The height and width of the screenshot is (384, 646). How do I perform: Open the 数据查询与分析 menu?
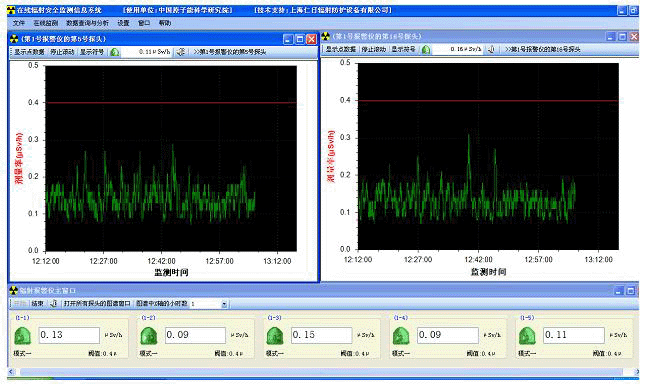pos(87,23)
